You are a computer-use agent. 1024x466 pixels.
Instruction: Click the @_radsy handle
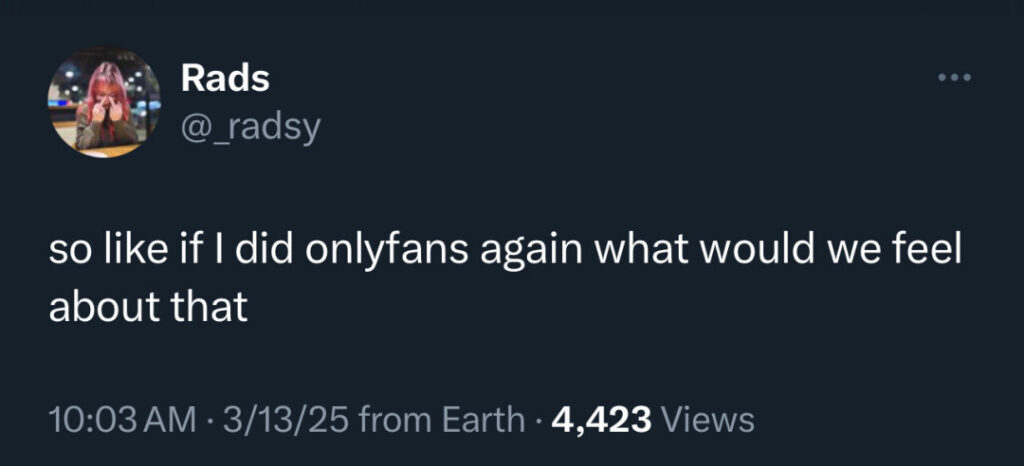point(250,127)
